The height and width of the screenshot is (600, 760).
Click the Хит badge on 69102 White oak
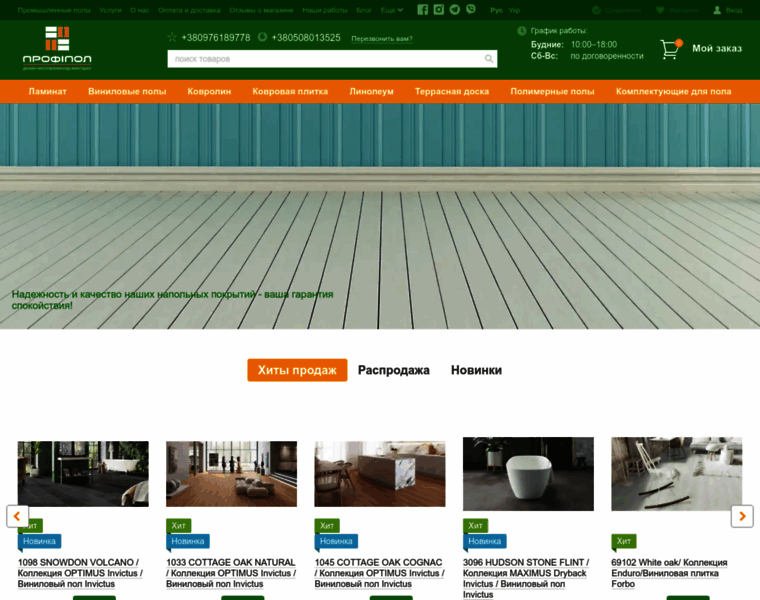624,541
